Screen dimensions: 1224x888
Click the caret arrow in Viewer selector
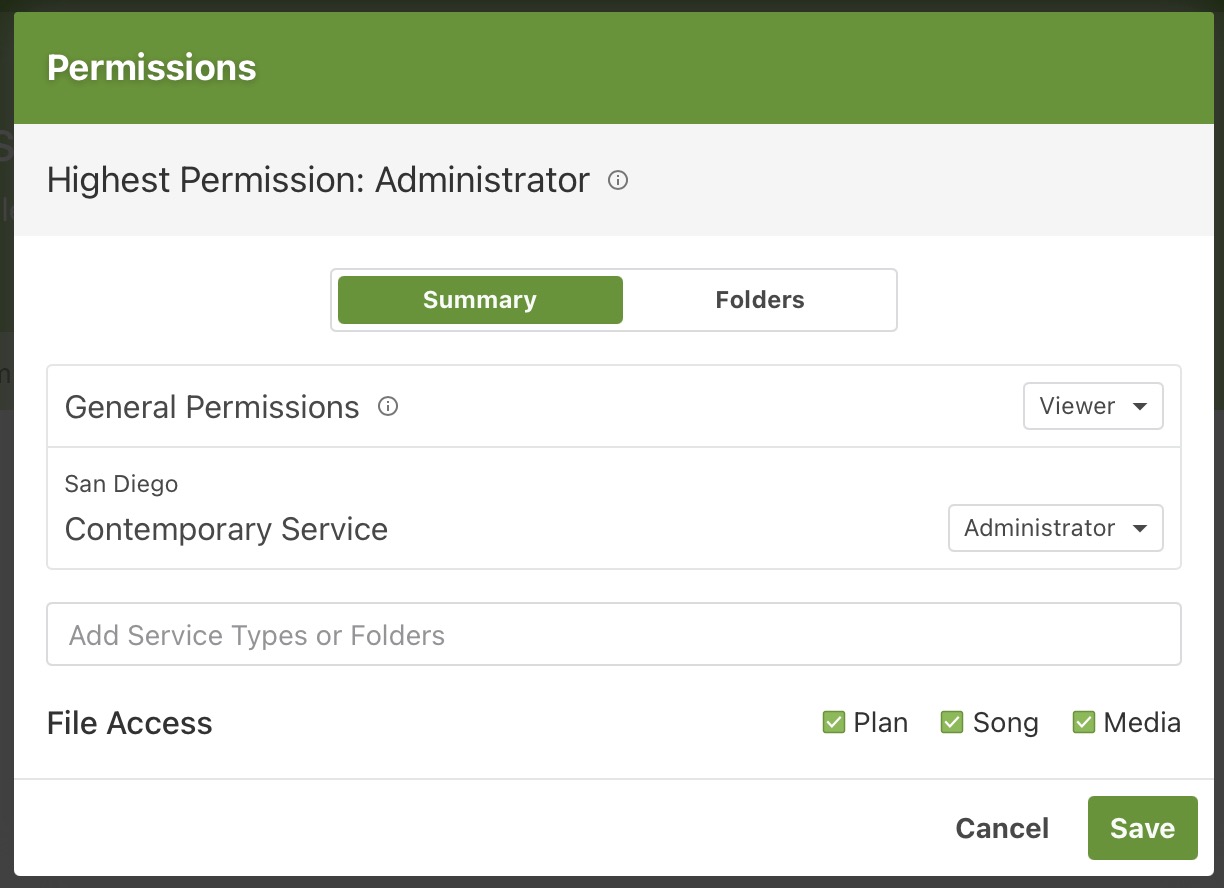(x=1139, y=407)
